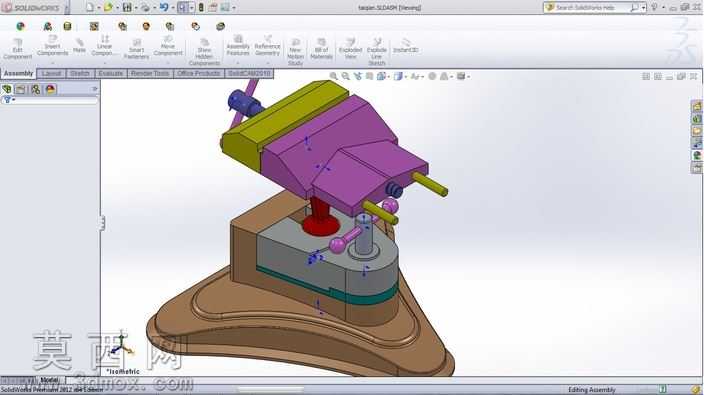Expand the Display Style dropdown arrow
The width and height of the screenshot is (704, 395).
click(405, 77)
